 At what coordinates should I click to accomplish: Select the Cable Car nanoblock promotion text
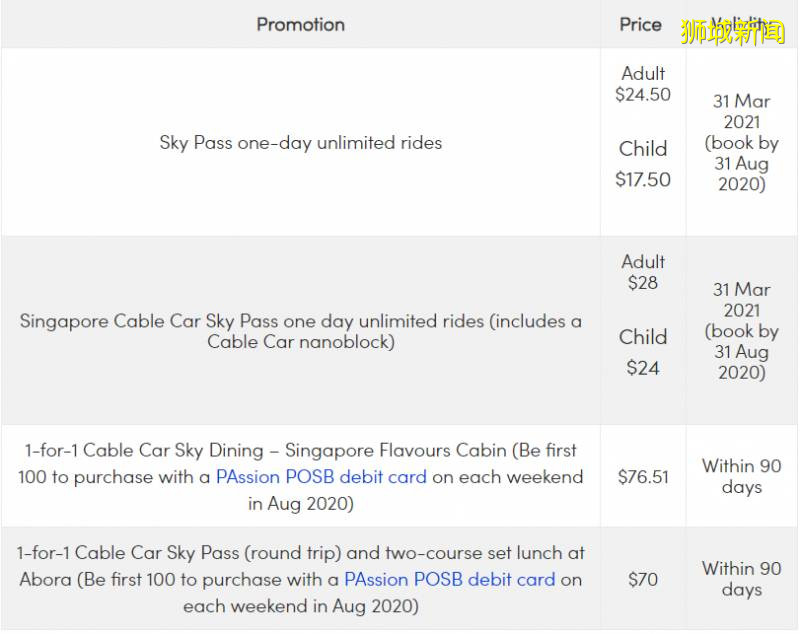tap(300, 331)
